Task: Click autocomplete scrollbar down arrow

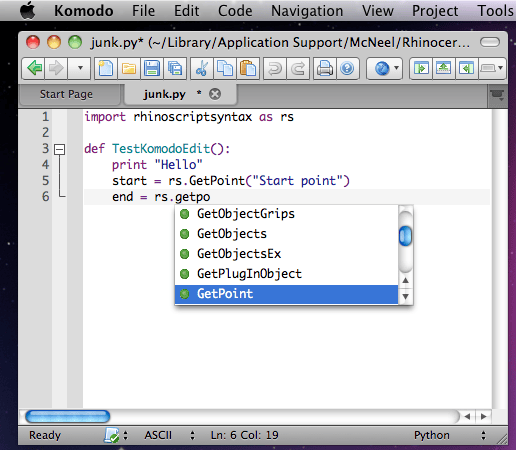Action: pyautogui.click(x=405, y=296)
